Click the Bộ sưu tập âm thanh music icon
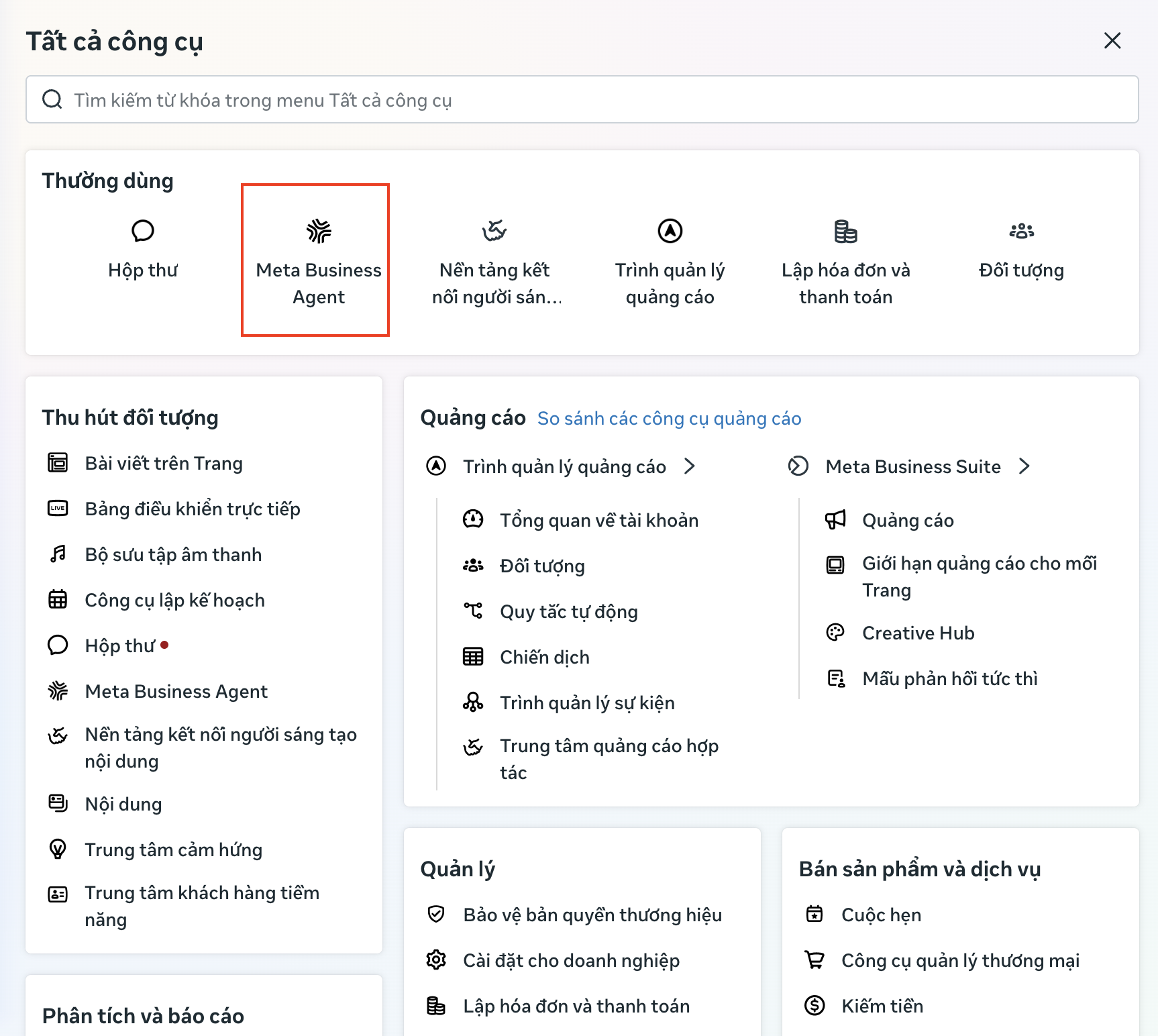This screenshot has width=1158, height=1036. 58,554
